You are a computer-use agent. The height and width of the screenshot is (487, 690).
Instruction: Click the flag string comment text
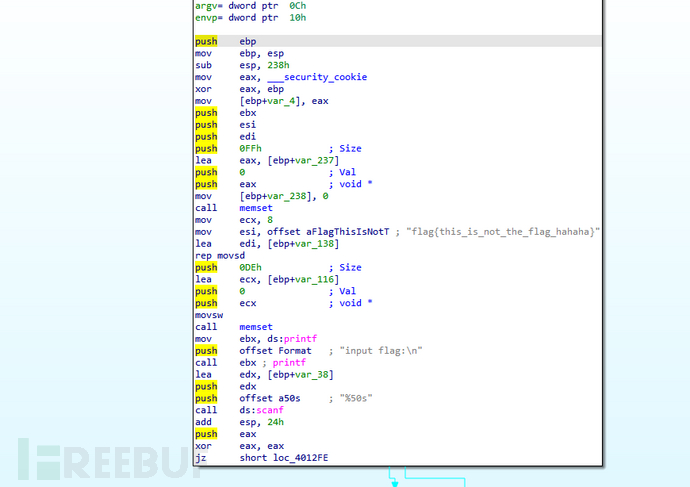click(499, 232)
